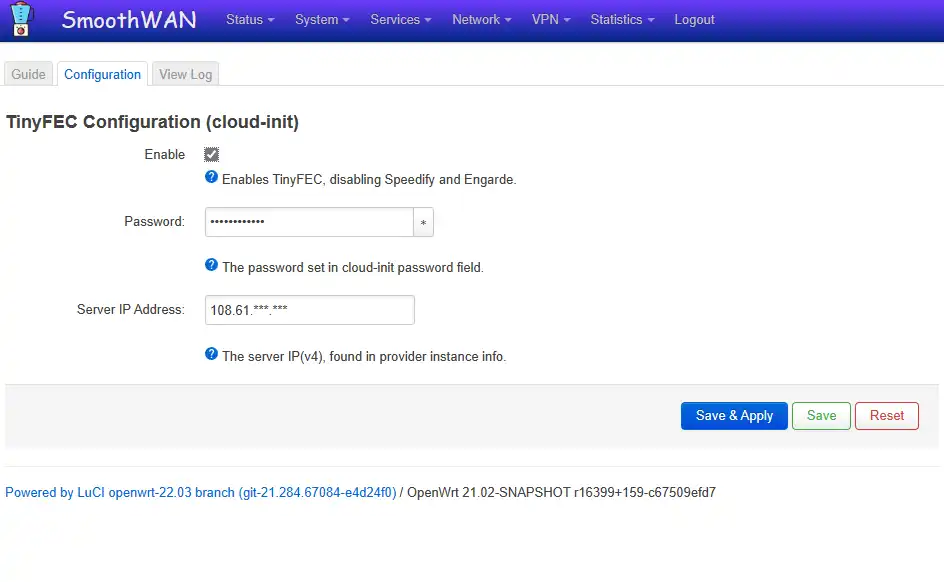Screen dimensions: 944x582
Task: Click the SmoothWAN blender logo icon
Action: [x=21, y=19]
